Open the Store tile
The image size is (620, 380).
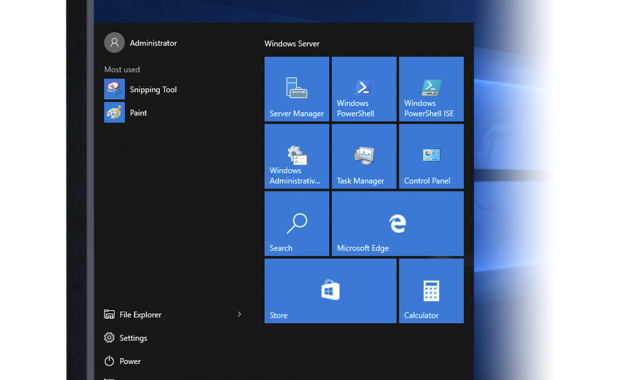click(330, 291)
